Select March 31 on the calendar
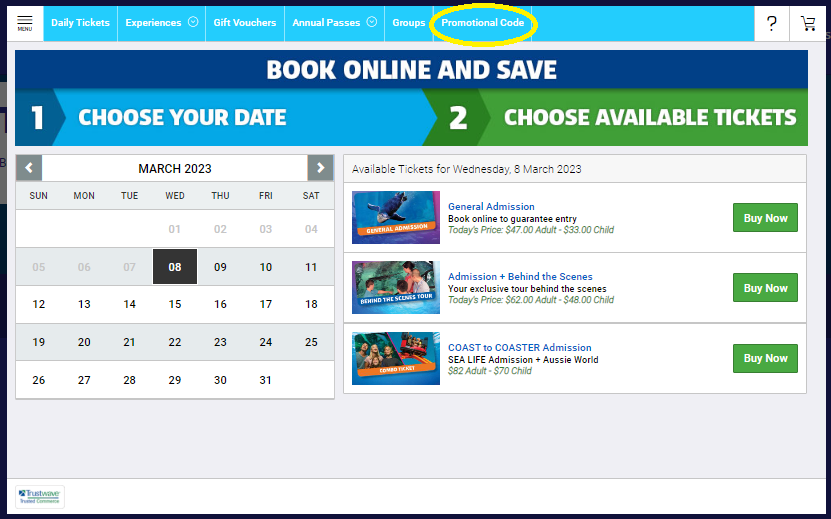 click(266, 380)
